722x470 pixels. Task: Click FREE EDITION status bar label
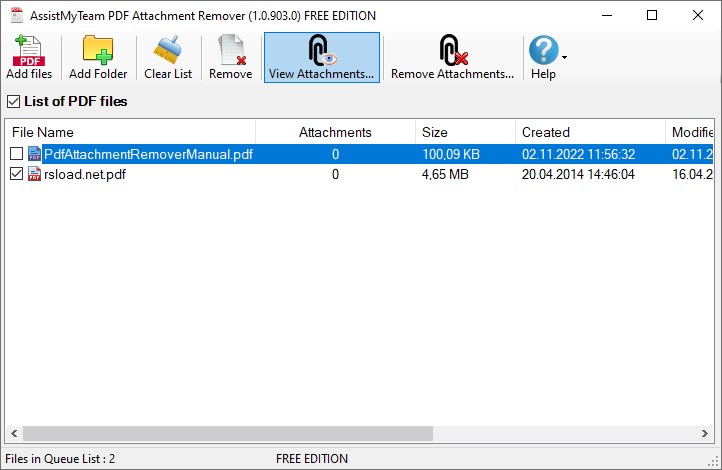coord(312,458)
